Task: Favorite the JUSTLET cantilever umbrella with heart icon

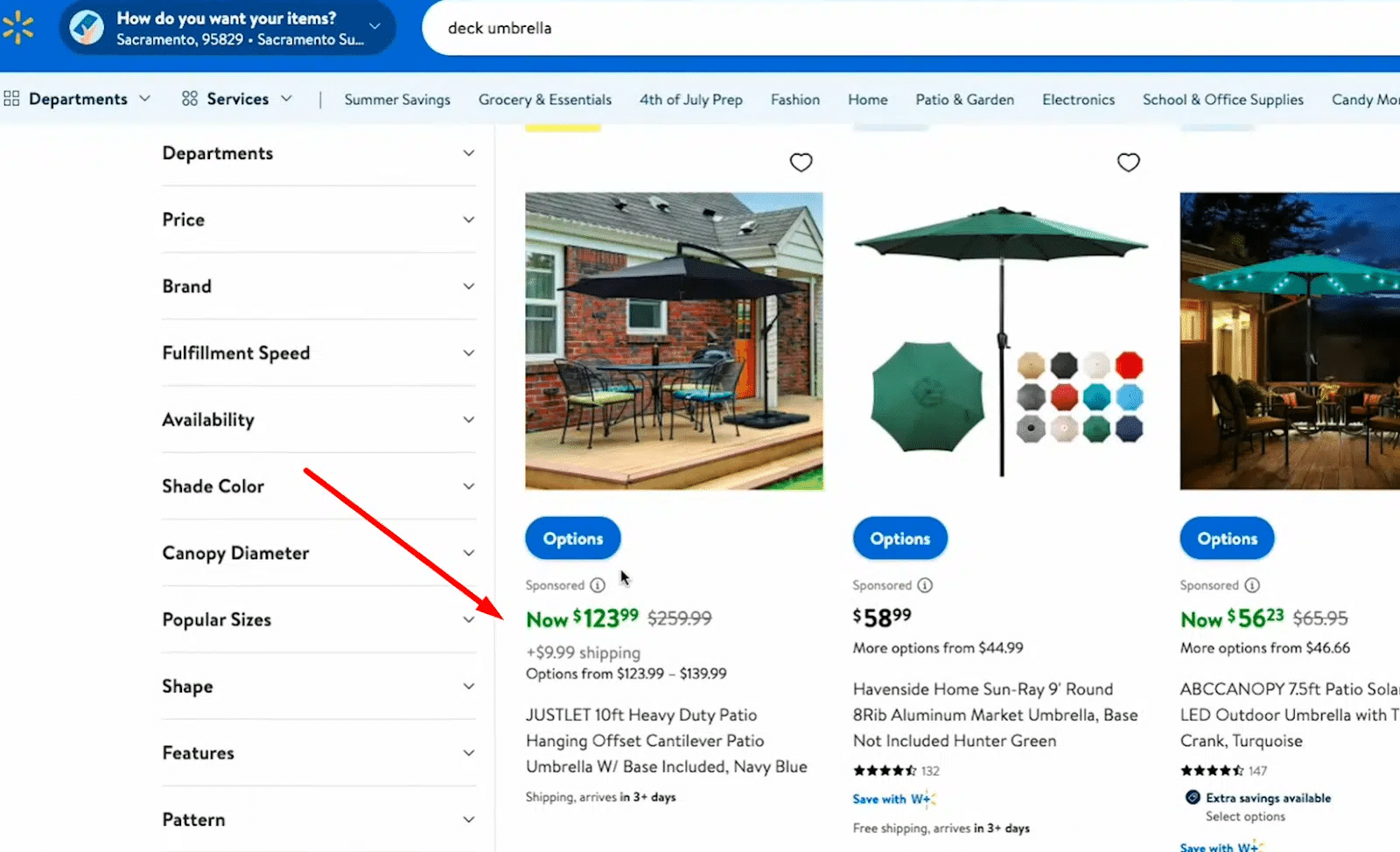Action: tap(801, 163)
